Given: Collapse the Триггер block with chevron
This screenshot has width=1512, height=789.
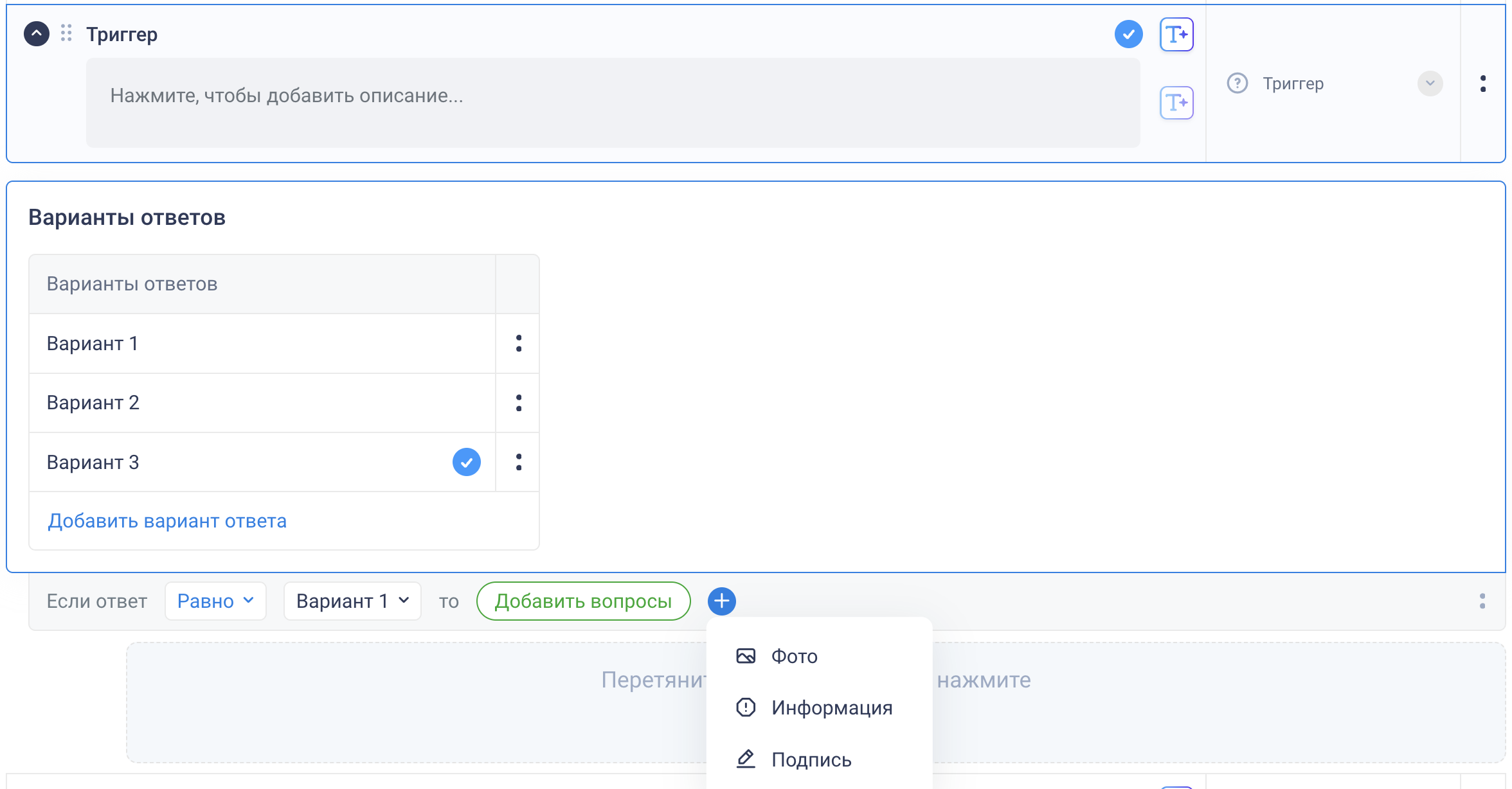Looking at the screenshot, I should 37,33.
